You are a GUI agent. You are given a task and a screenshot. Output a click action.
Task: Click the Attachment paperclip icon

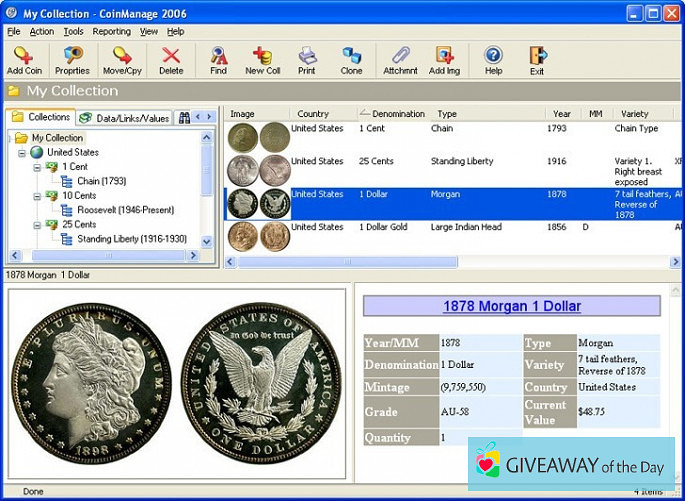(x=400, y=60)
